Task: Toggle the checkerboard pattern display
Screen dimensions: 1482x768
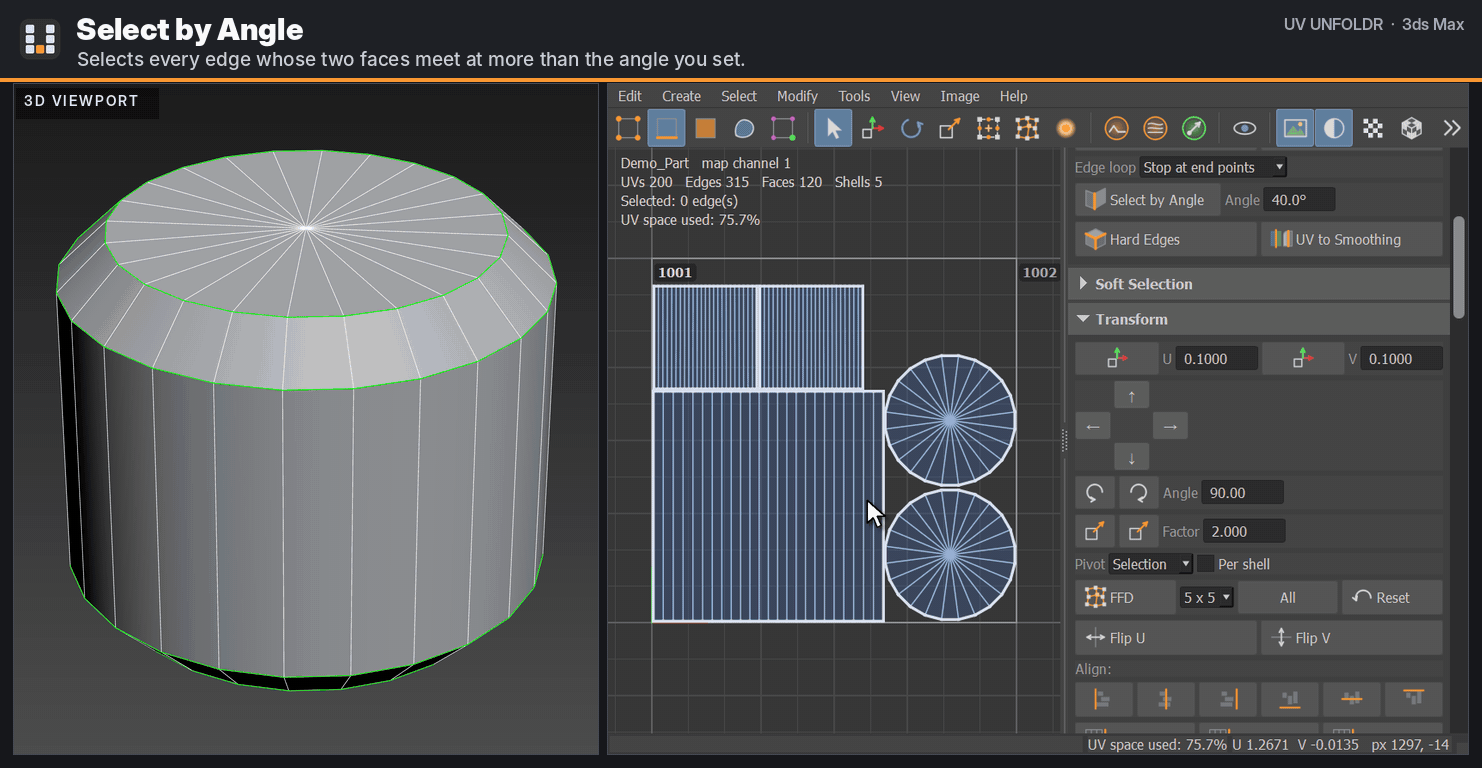Action: pyautogui.click(x=1373, y=128)
